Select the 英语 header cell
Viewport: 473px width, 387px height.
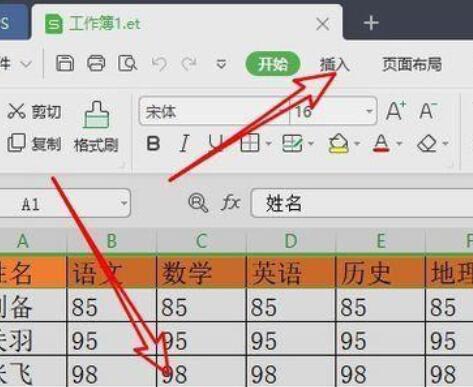tap(291, 272)
